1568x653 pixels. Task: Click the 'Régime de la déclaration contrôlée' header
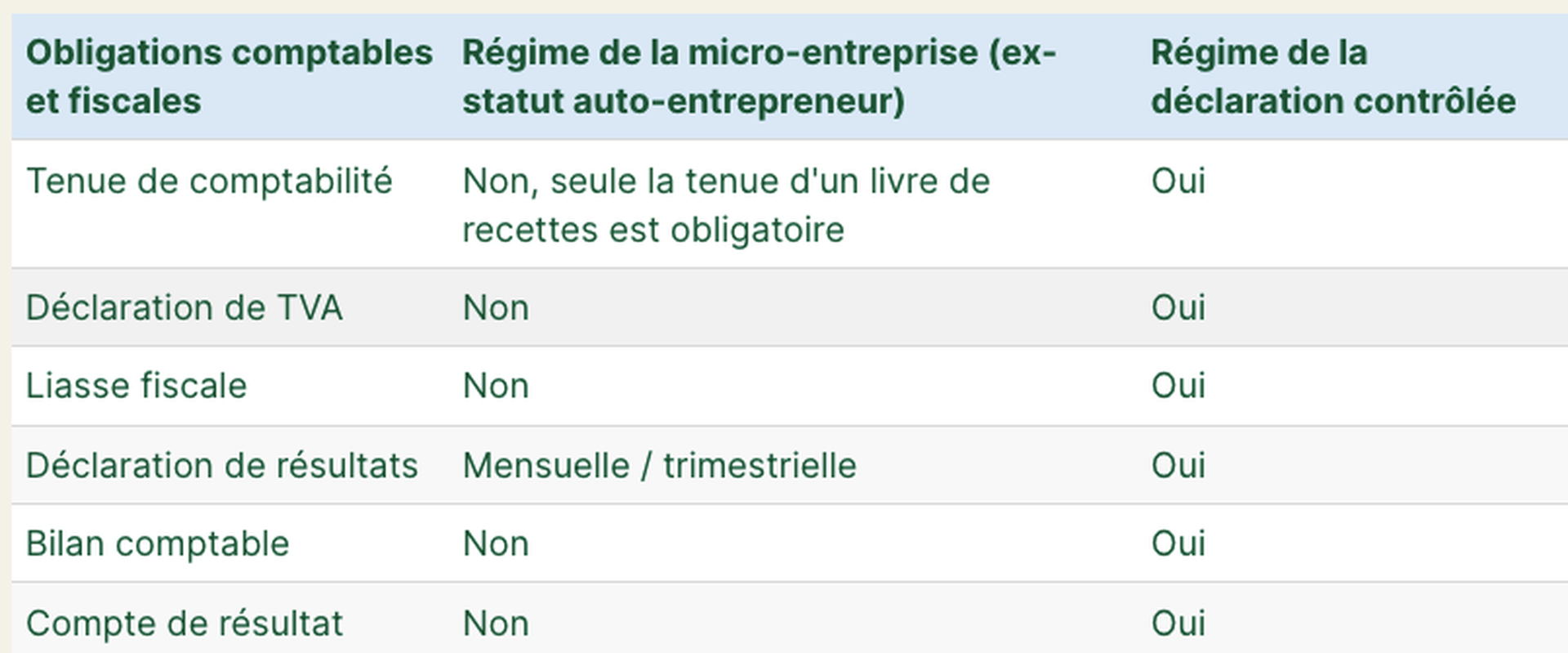[1333, 77]
